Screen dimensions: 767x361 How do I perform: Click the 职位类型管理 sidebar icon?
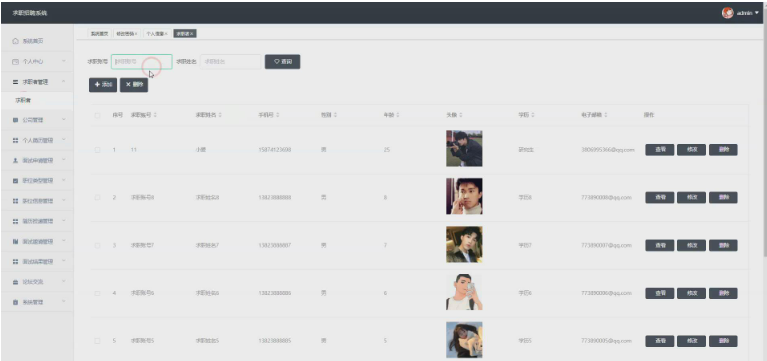click(15, 180)
